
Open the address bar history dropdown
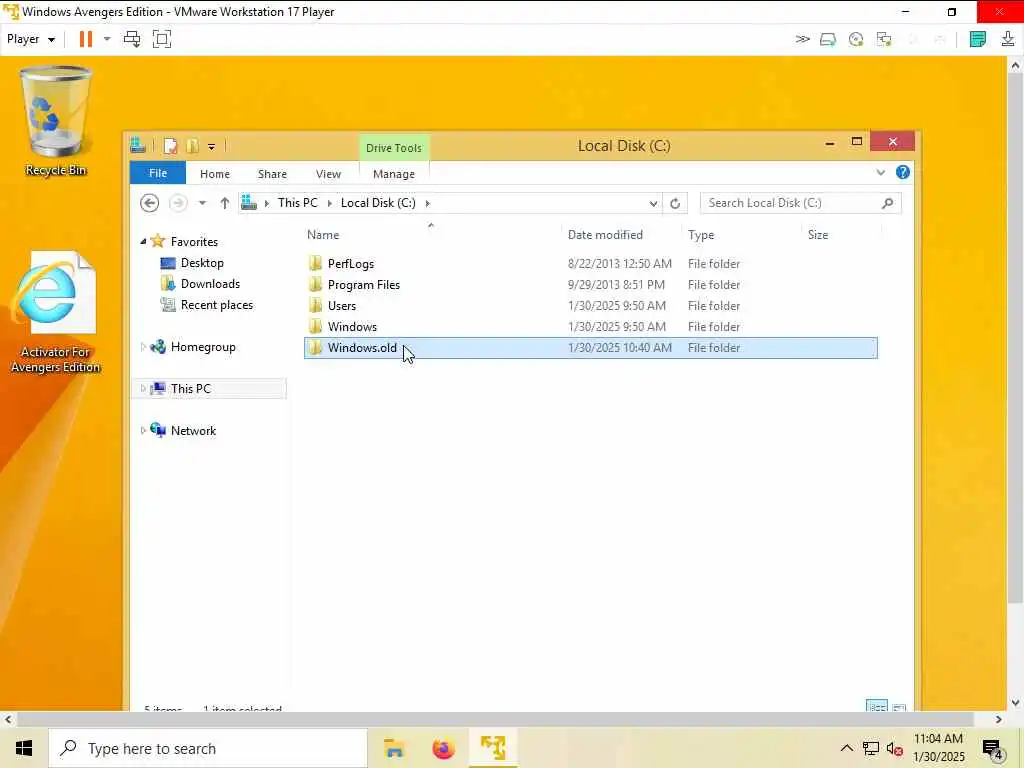653,204
